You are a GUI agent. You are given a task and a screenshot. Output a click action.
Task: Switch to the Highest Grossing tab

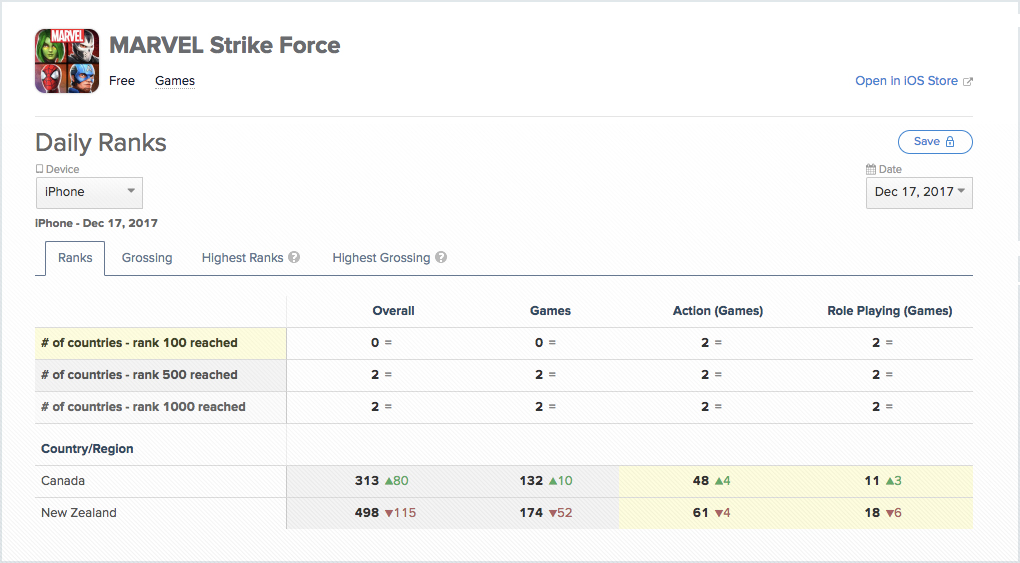[381, 258]
